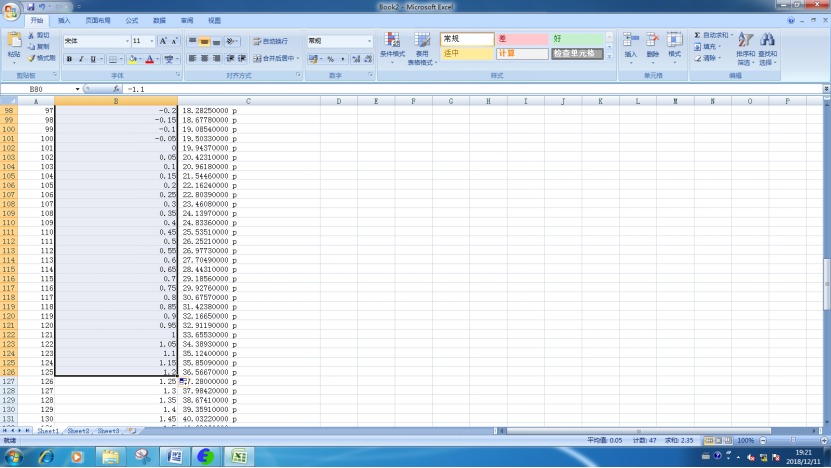Image resolution: width=831 pixels, height=468 pixels.
Task: Click the formula bar showing -1.1
Action: 473,89
